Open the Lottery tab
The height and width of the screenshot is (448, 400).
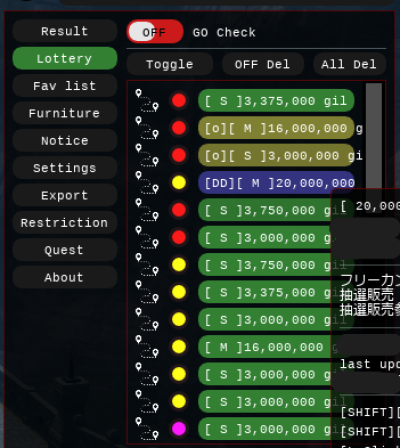(x=65, y=58)
